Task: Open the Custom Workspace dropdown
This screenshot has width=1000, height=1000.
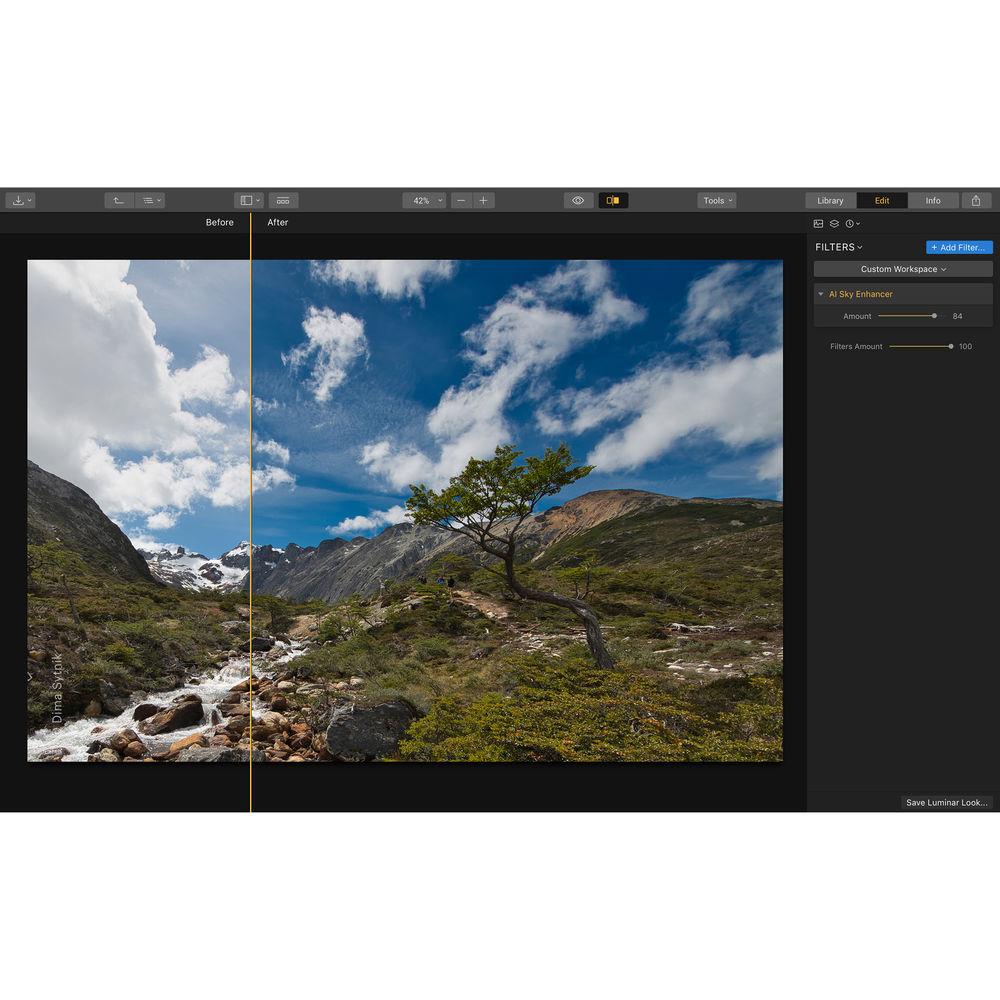Action: pos(901,268)
